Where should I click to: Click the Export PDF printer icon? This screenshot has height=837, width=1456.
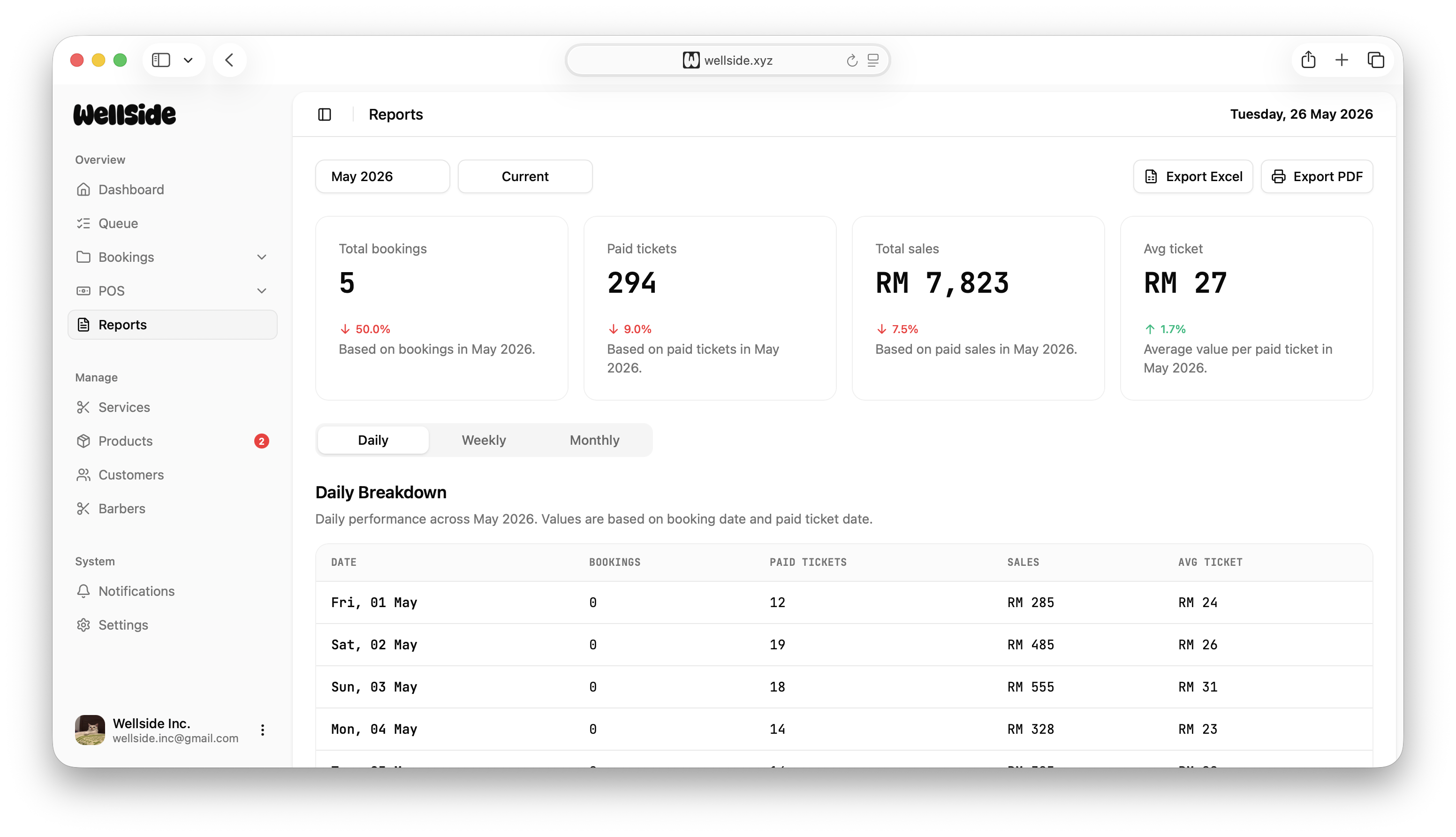coord(1278,176)
